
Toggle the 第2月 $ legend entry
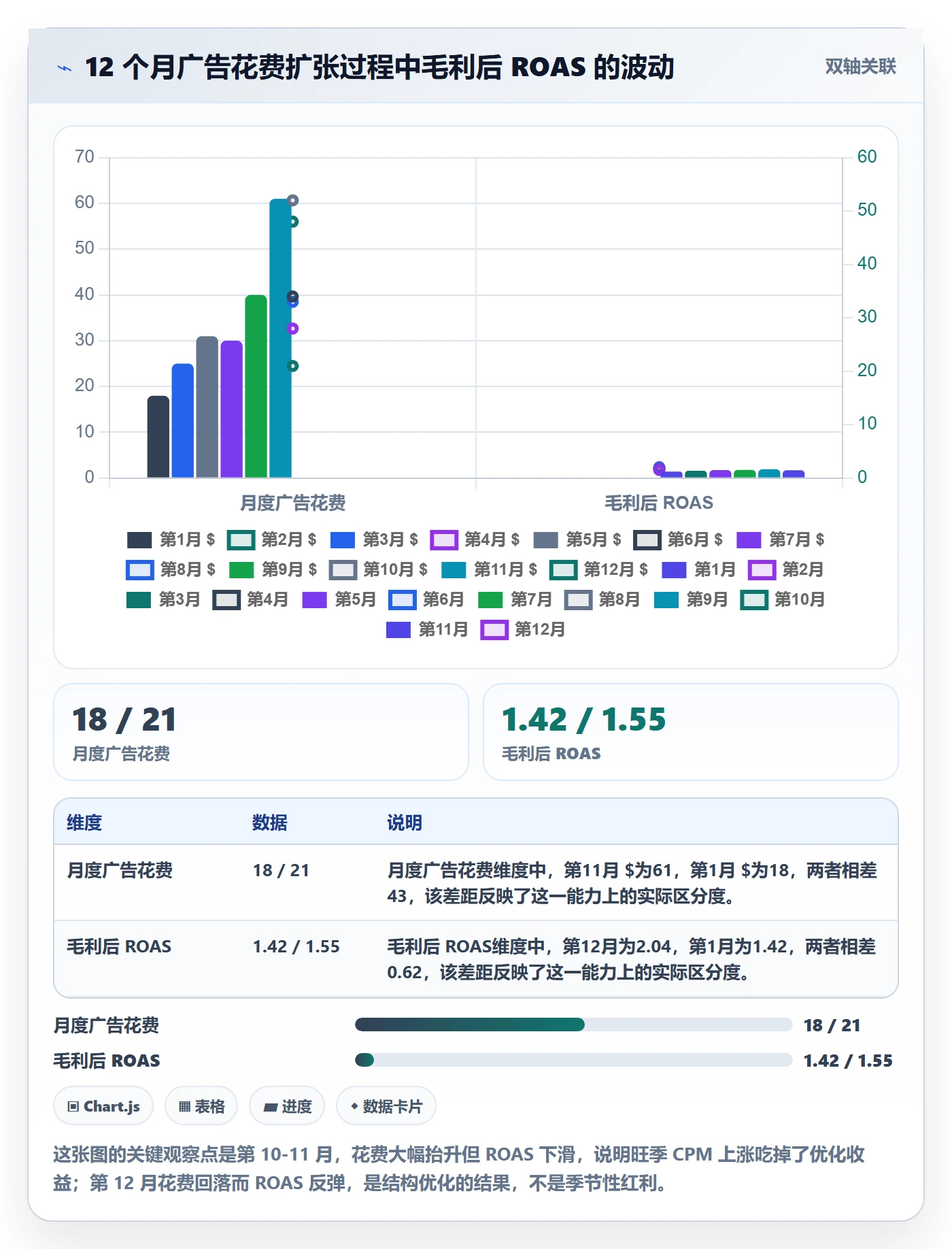[272, 540]
